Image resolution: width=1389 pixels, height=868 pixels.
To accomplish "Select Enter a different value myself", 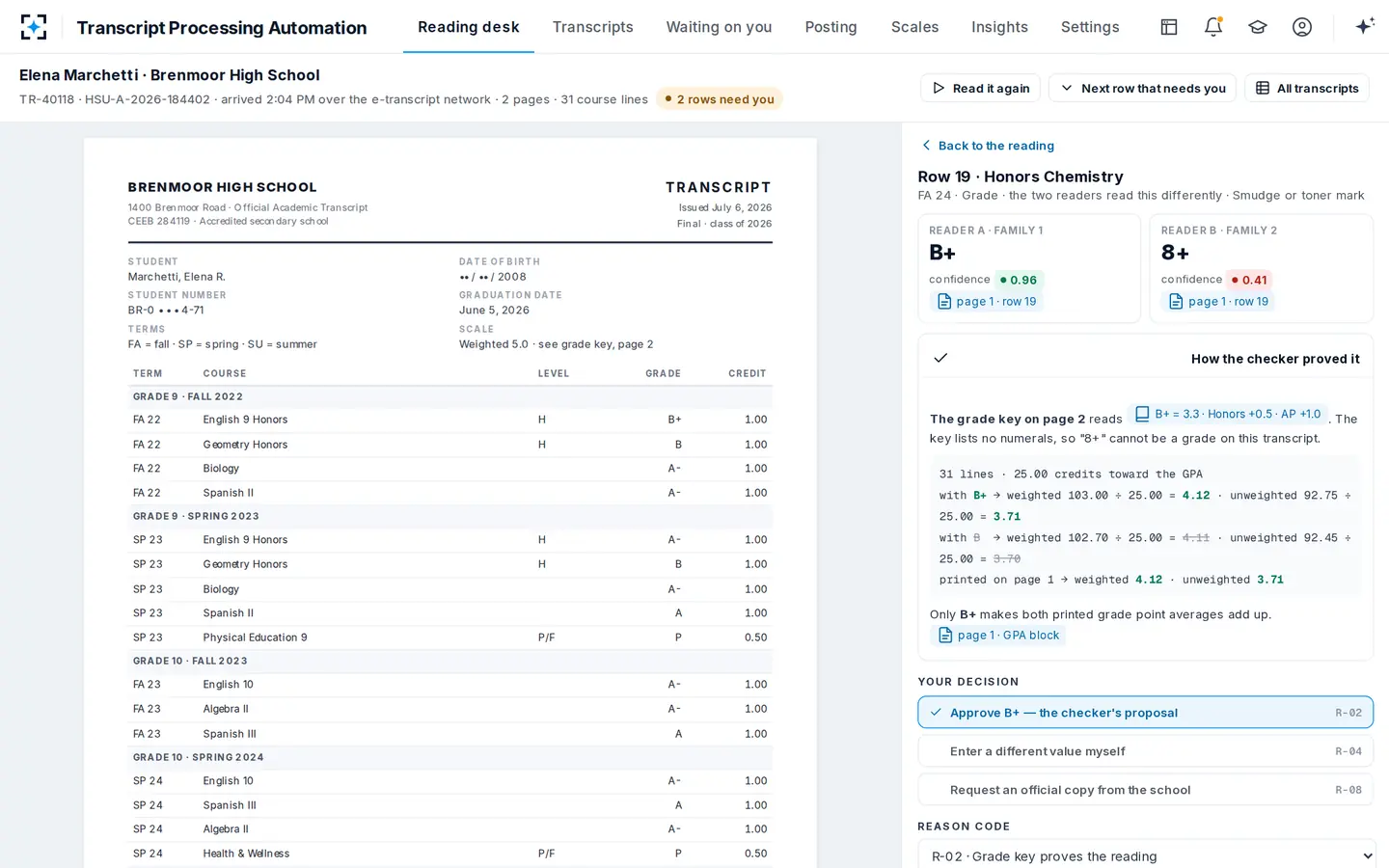I will pyautogui.click(x=1146, y=751).
